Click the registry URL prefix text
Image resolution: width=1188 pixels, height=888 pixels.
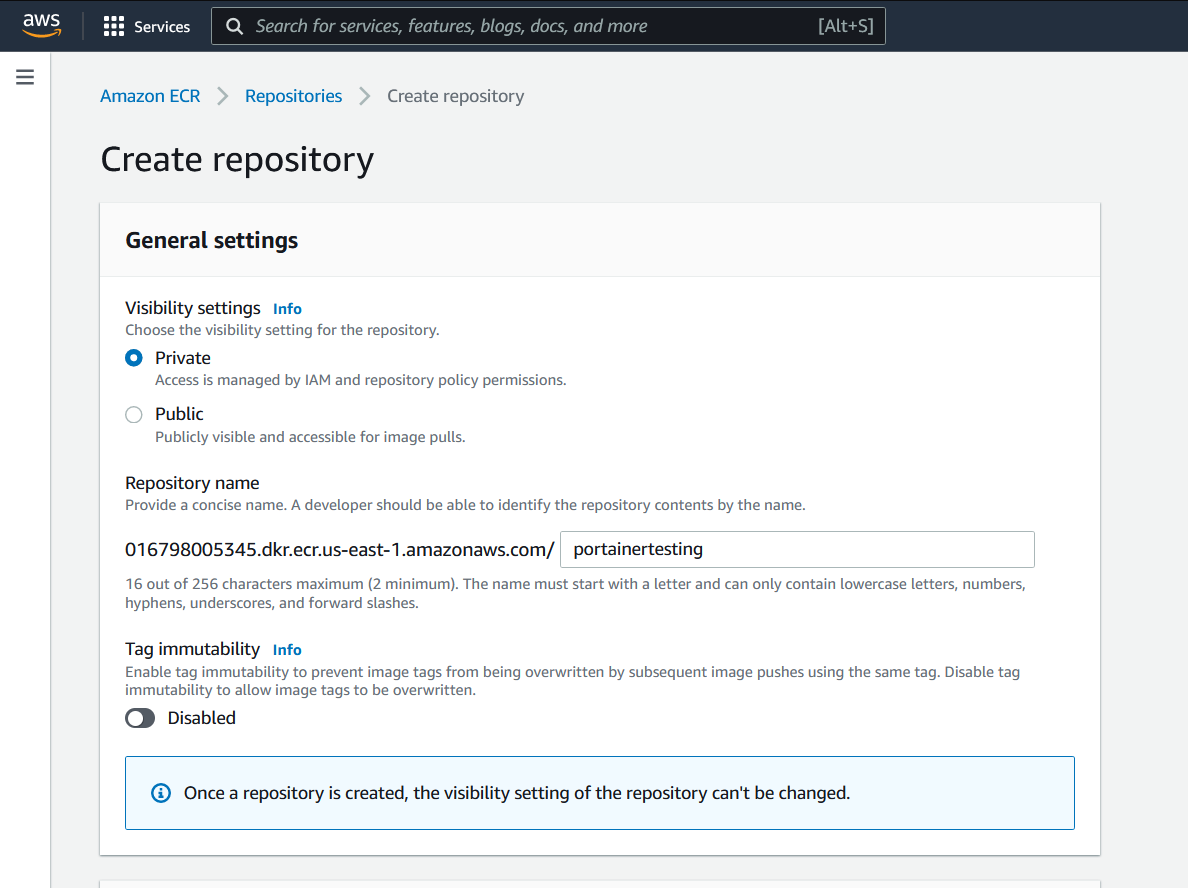pos(339,549)
